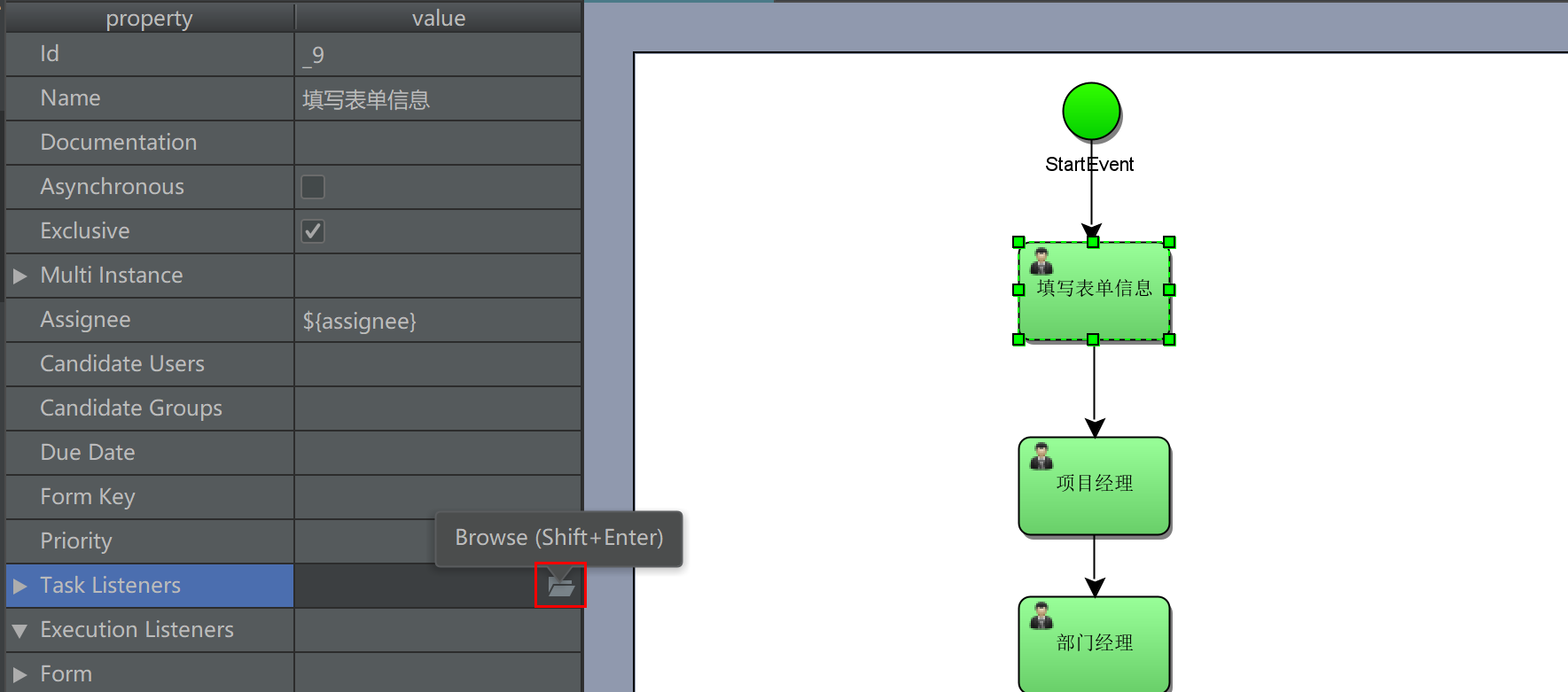Select the 部门经理 user task node
Viewport: 1568px width, 692px height.
(x=1094, y=644)
